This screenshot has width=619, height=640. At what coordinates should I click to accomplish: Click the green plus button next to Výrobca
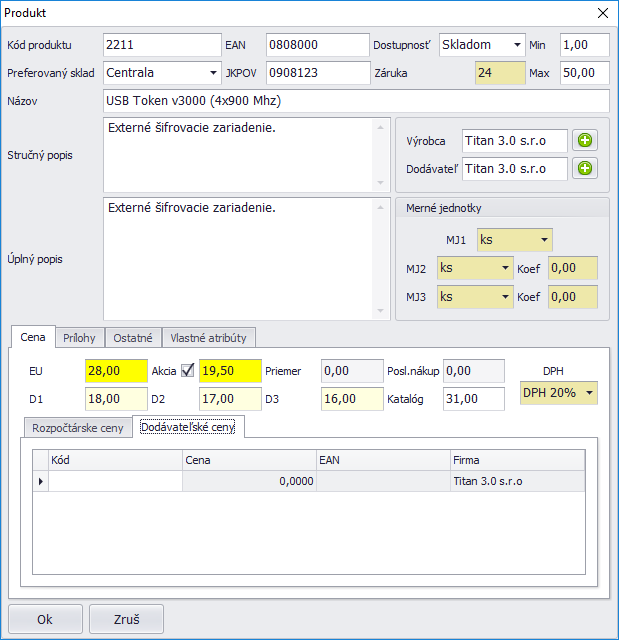585,142
